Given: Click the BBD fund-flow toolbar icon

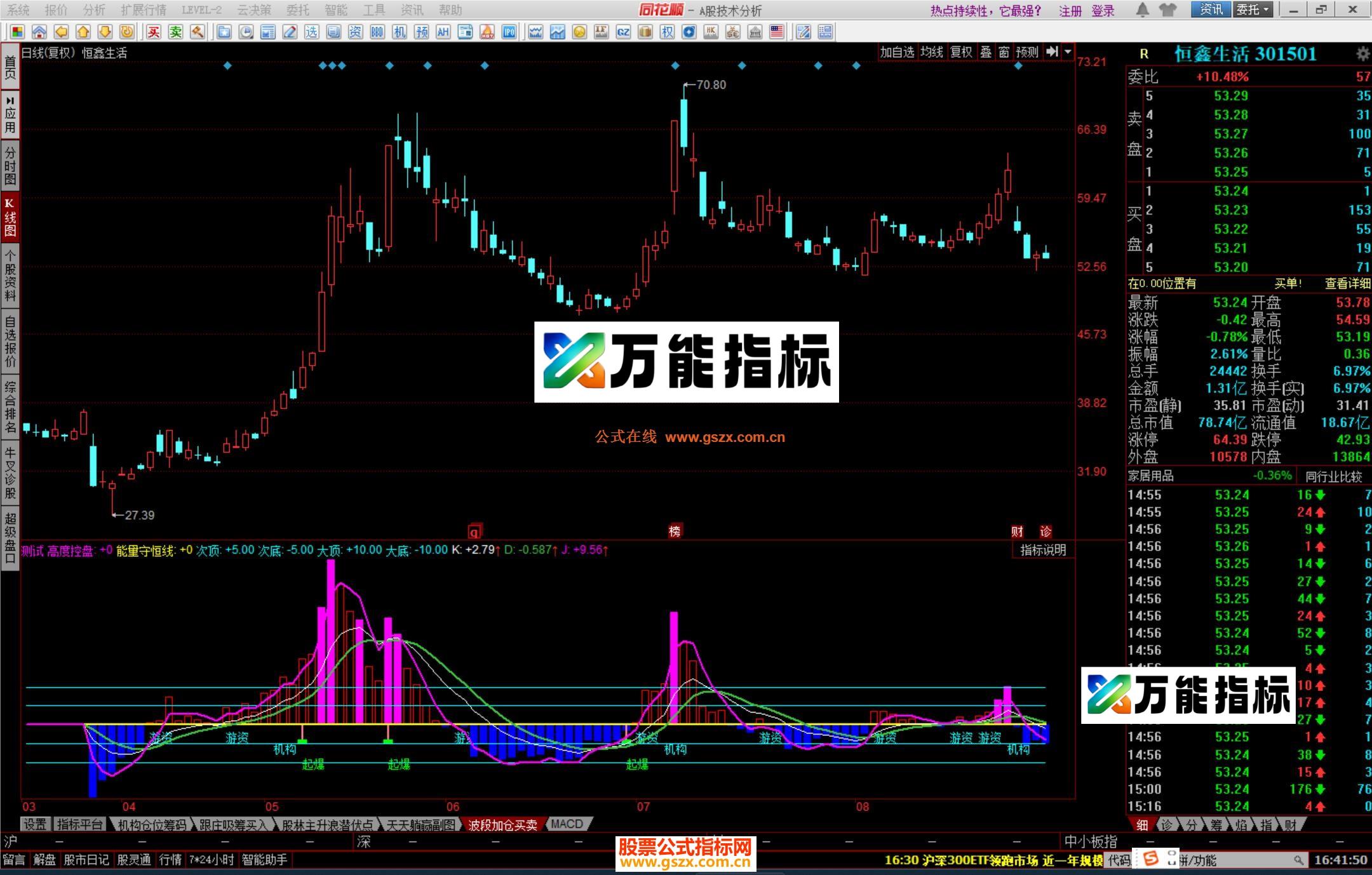Looking at the screenshot, I should click(x=377, y=31).
